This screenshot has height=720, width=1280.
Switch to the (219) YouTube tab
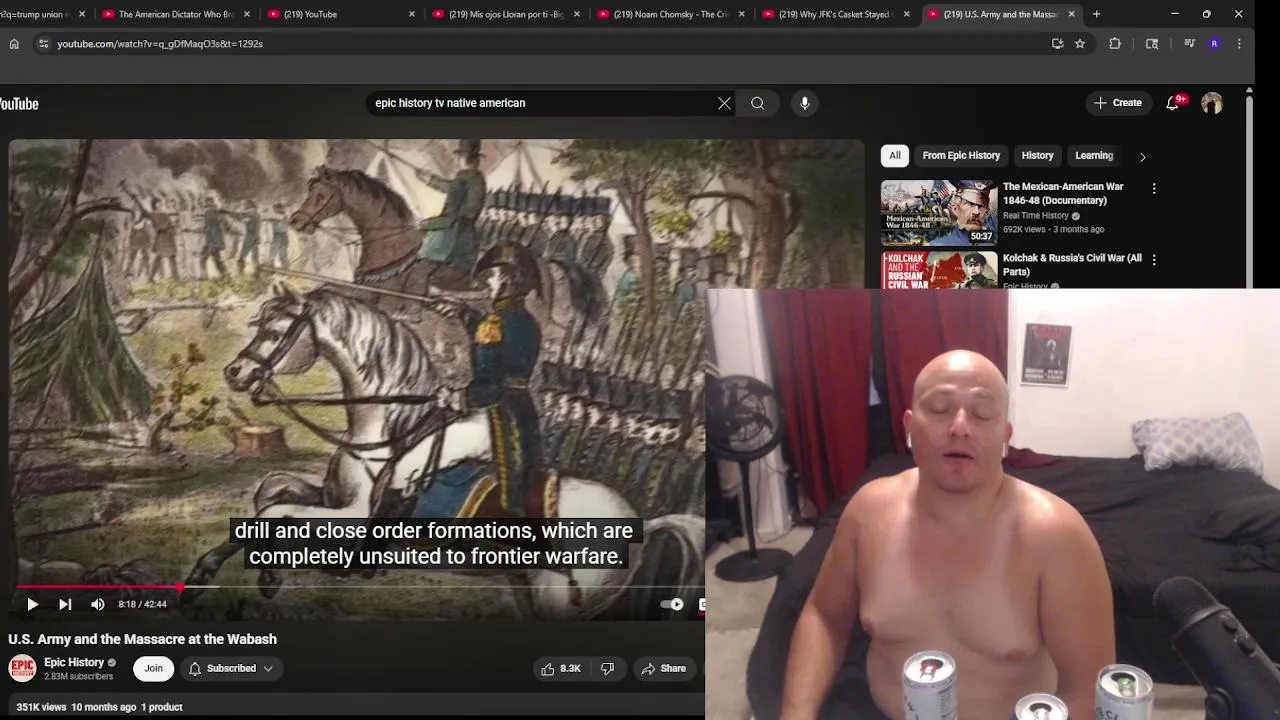coord(340,14)
